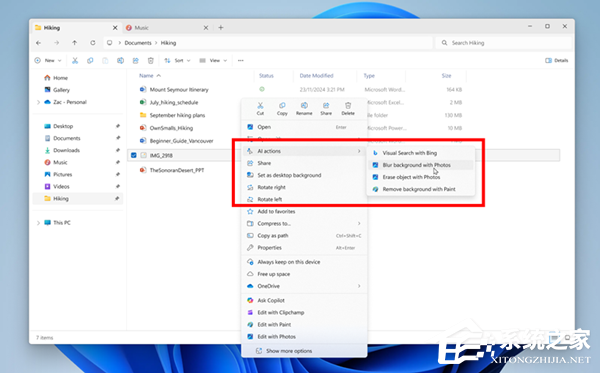Sort by the Date Modified column header
This screenshot has width=600, height=373.
(316, 76)
